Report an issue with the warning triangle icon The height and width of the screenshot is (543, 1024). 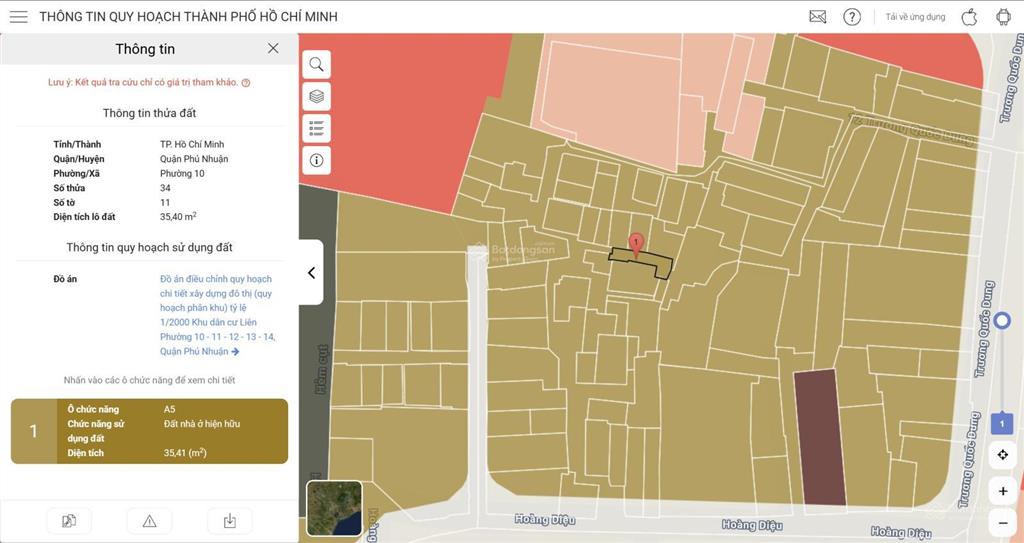150,521
